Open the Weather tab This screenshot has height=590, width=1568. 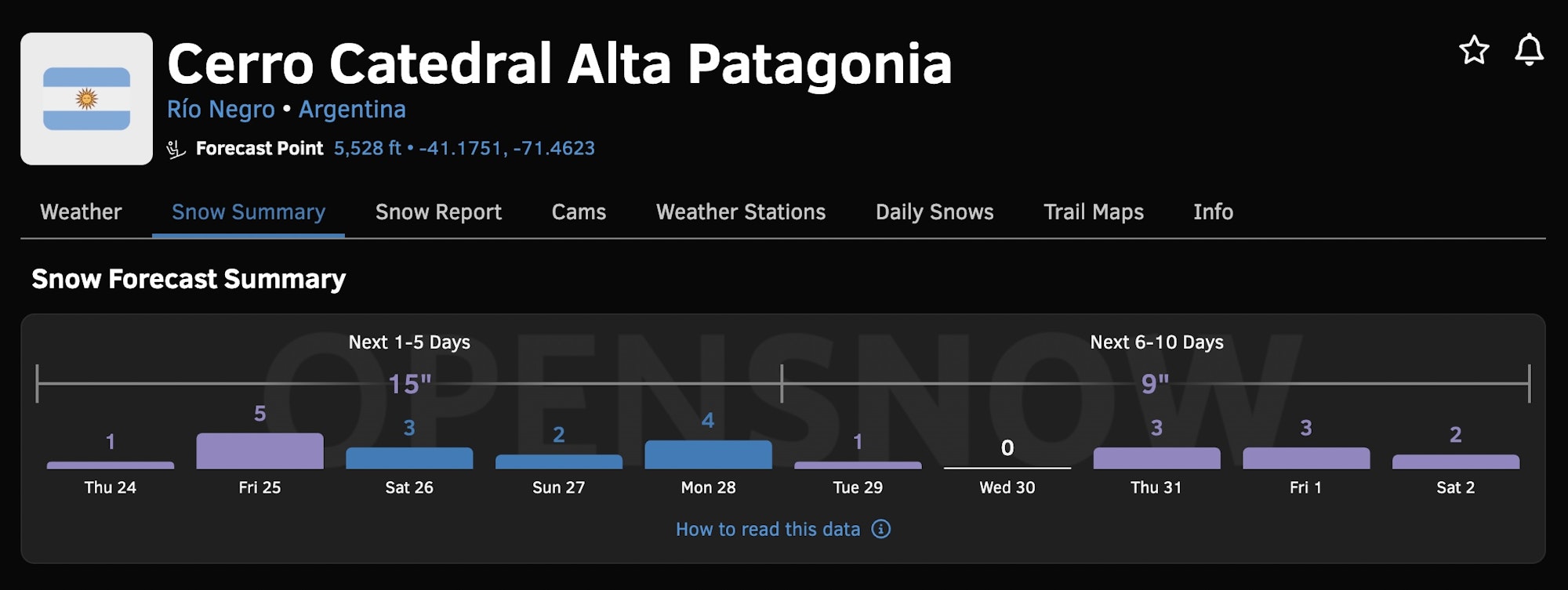coord(81,212)
